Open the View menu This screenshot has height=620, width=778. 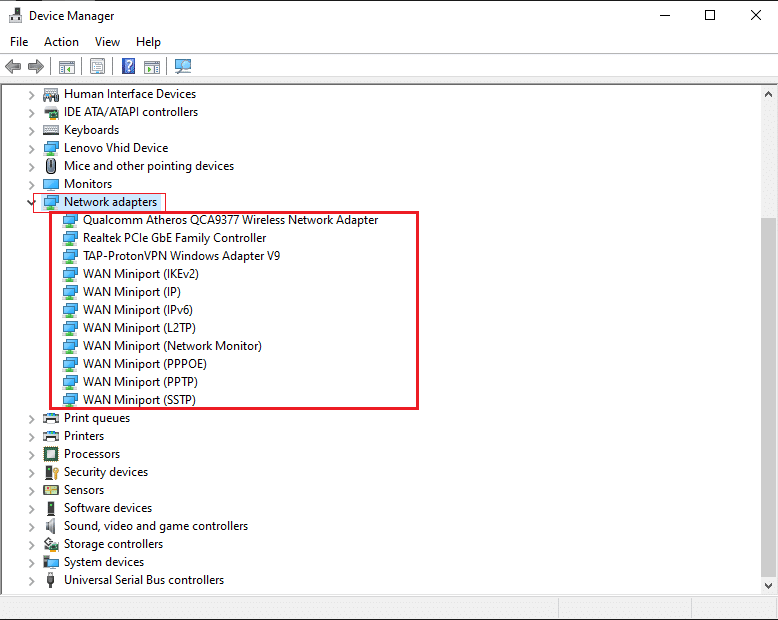[x=107, y=42]
